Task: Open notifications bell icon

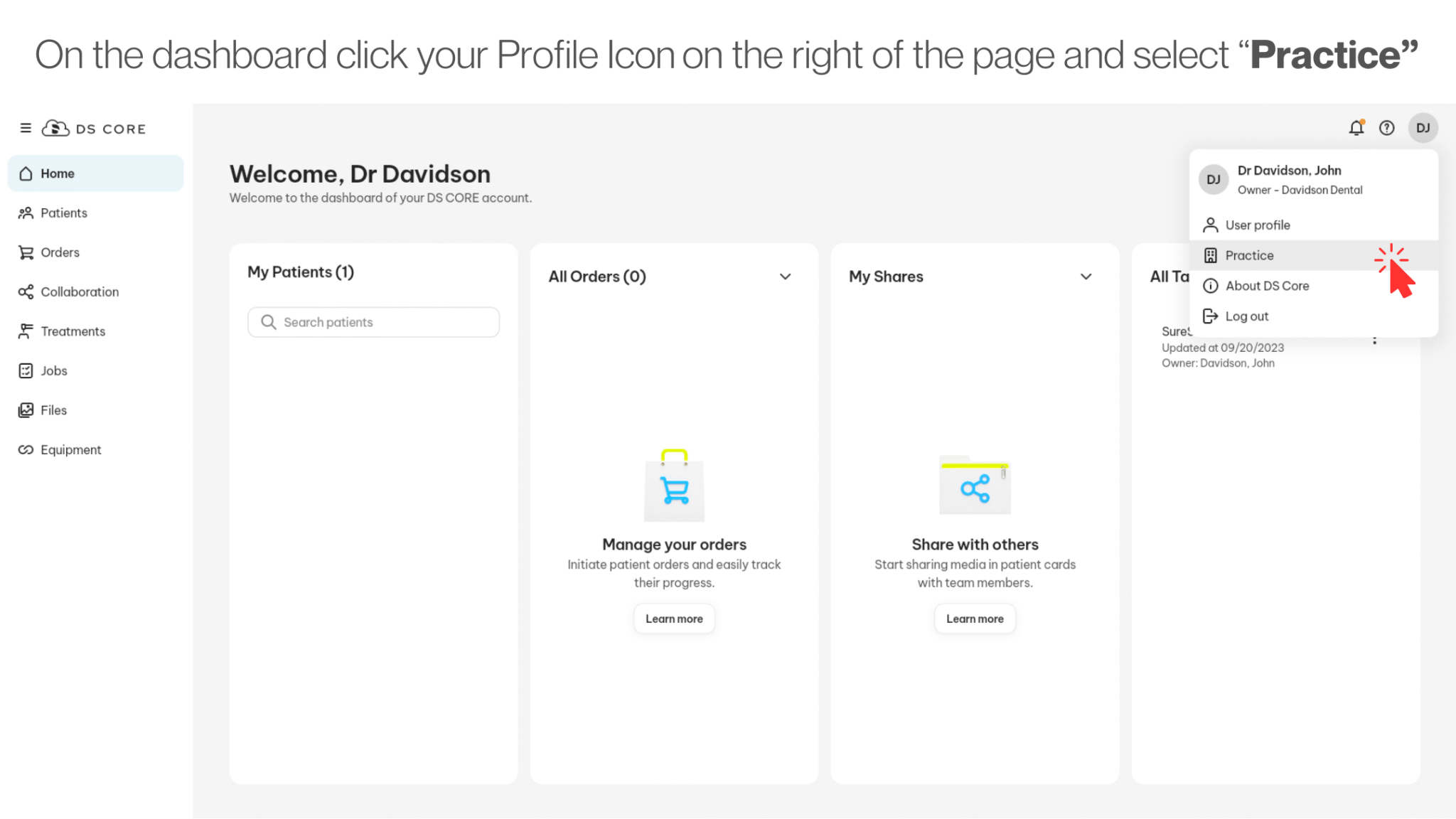Action: click(1356, 128)
